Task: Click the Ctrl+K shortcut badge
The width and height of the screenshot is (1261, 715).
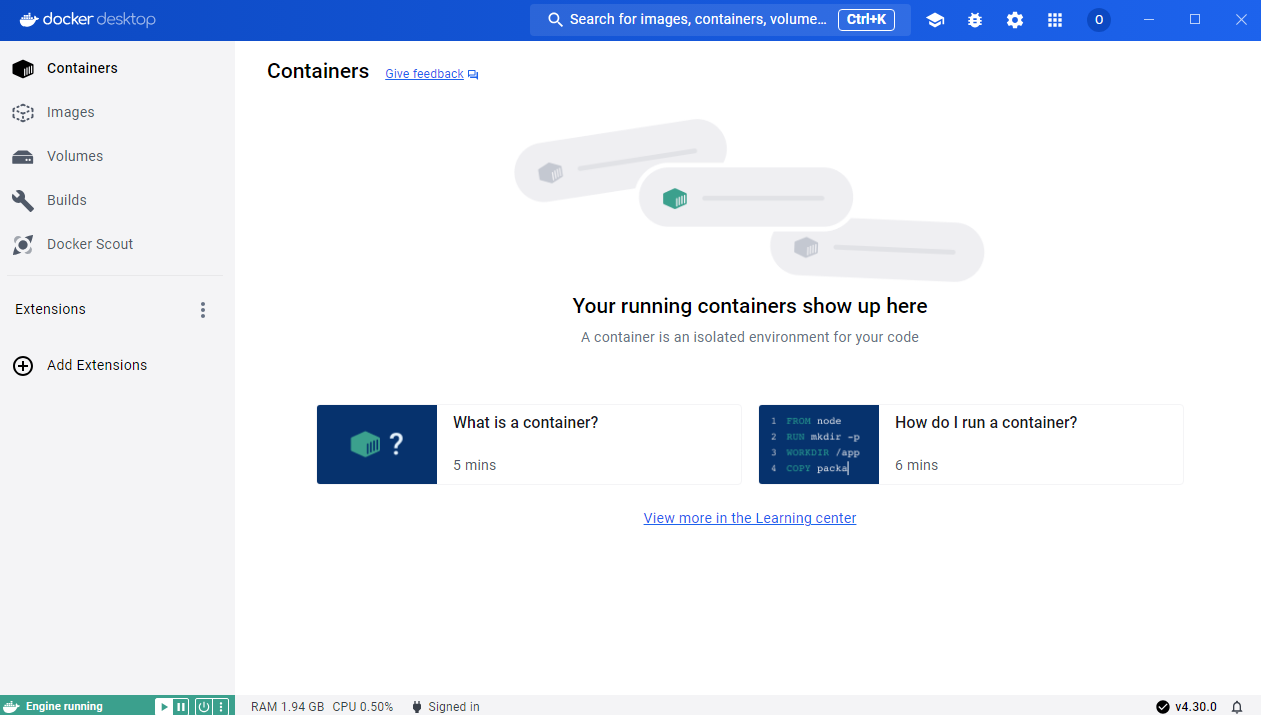Action: 866,20
